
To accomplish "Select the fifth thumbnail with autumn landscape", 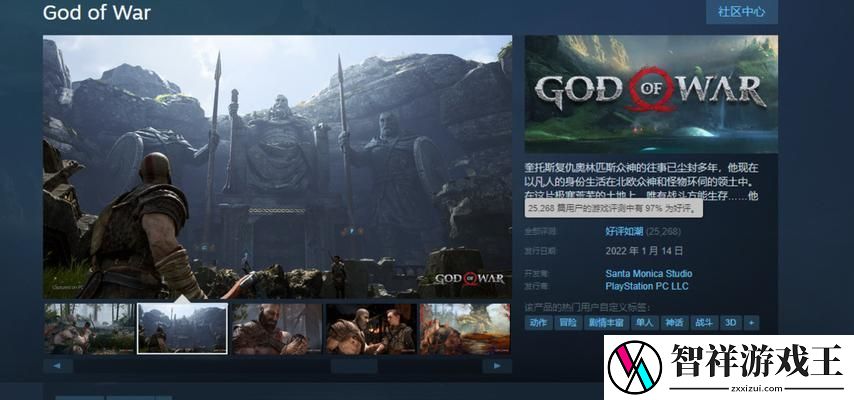I will click(x=465, y=329).
